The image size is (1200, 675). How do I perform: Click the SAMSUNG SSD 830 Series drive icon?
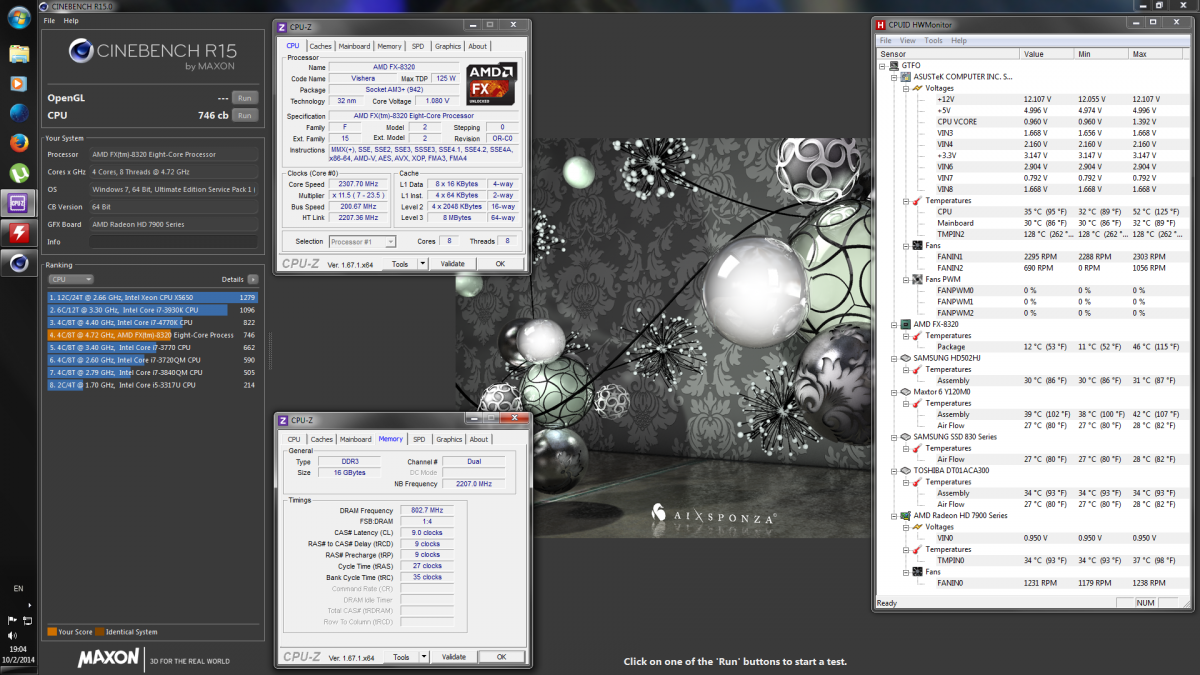click(906, 437)
